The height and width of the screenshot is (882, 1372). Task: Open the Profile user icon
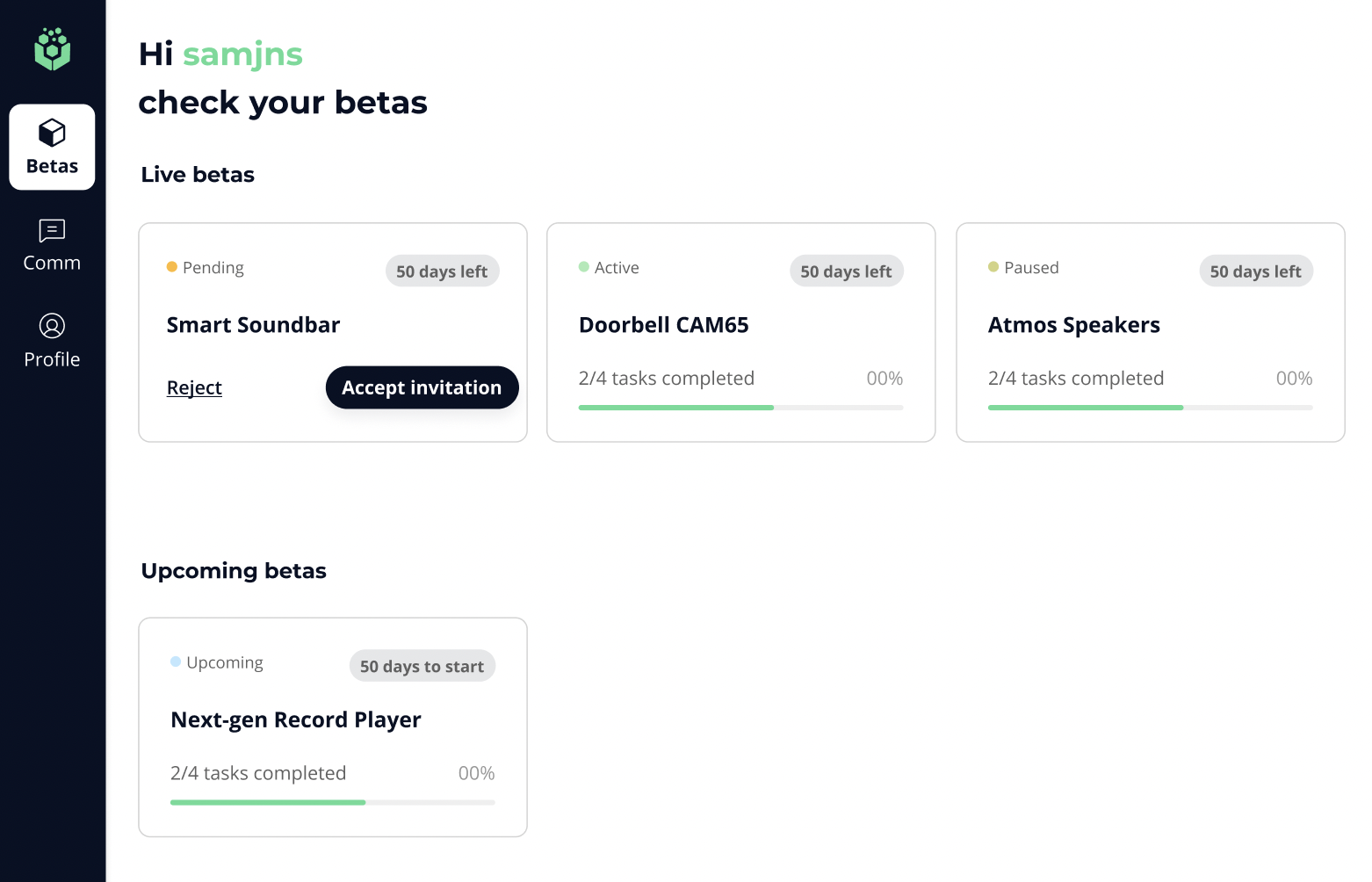coord(52,326)
